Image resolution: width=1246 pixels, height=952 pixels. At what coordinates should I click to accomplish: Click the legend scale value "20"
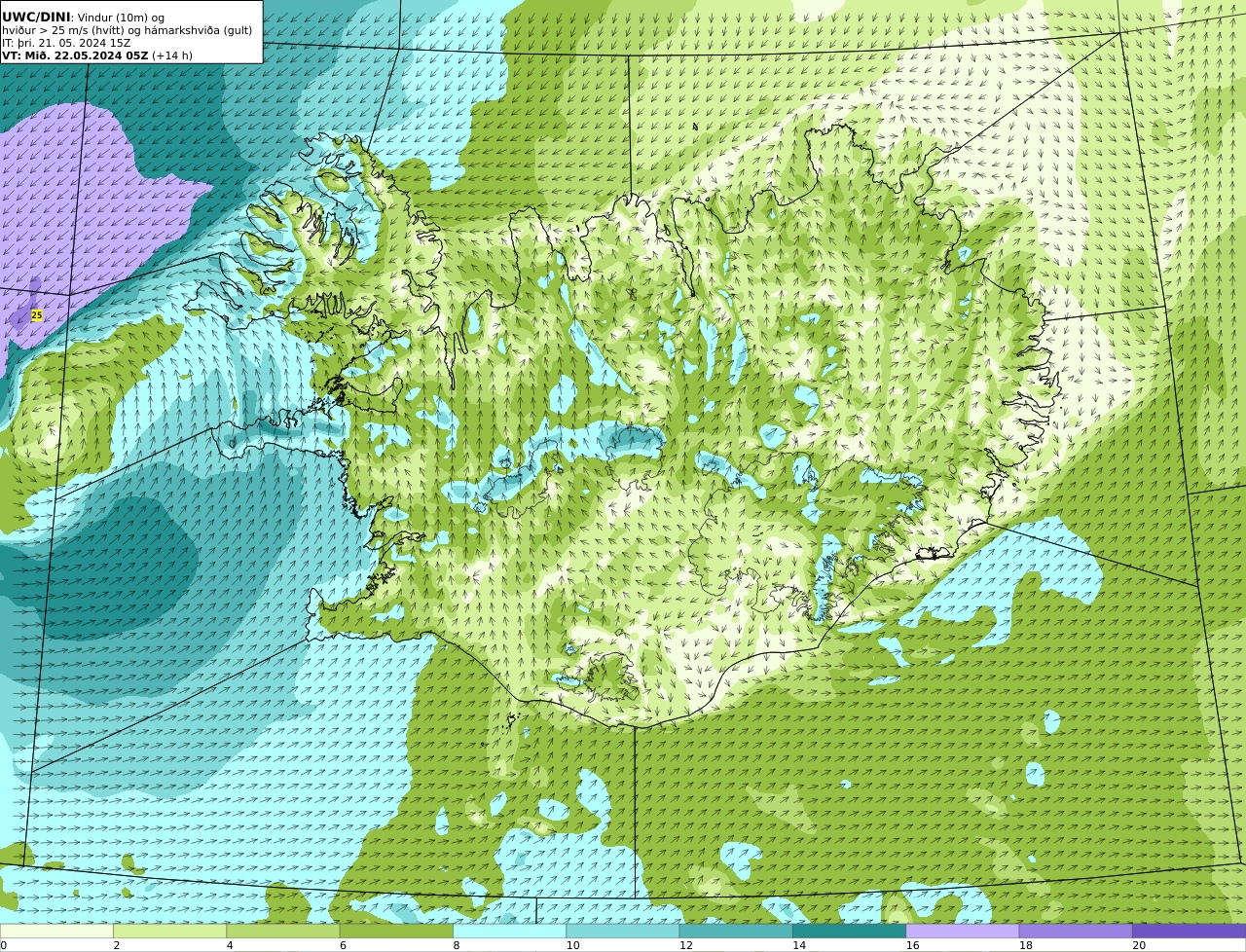coord(1139,945)
